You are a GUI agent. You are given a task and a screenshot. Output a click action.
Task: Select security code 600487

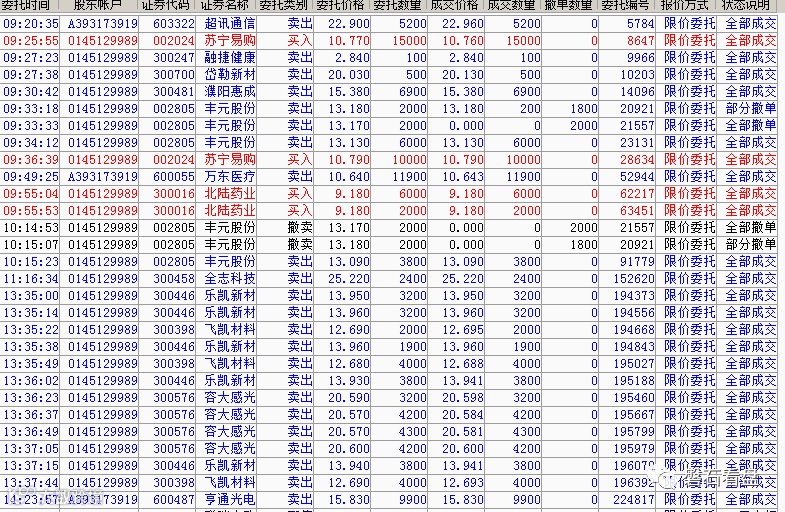[174, 500]
